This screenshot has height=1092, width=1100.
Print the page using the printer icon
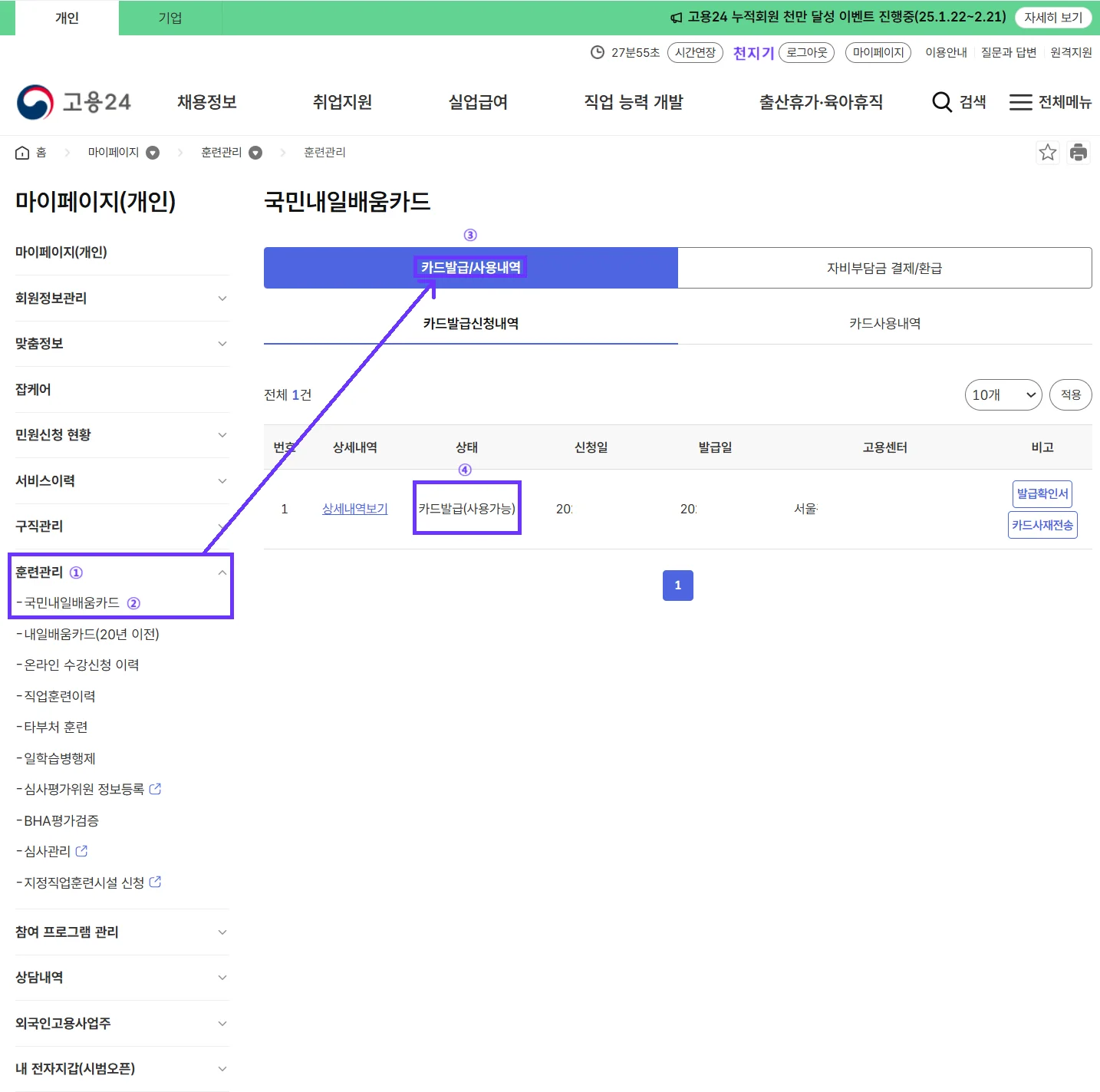tap(1079, 152)
